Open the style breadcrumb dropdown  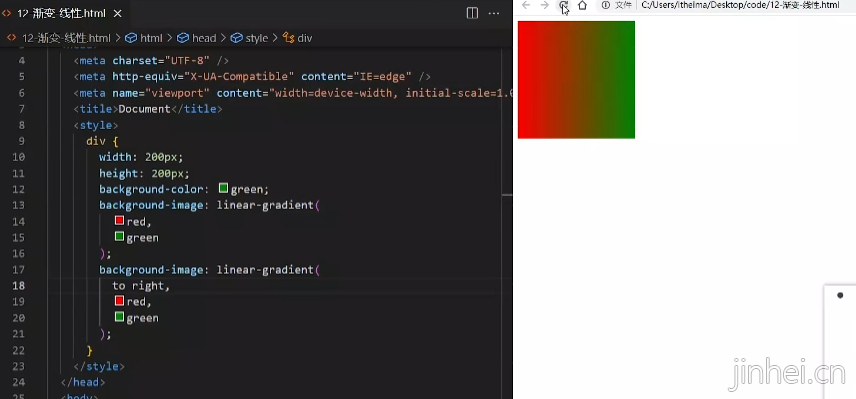[x=249, y=38]
